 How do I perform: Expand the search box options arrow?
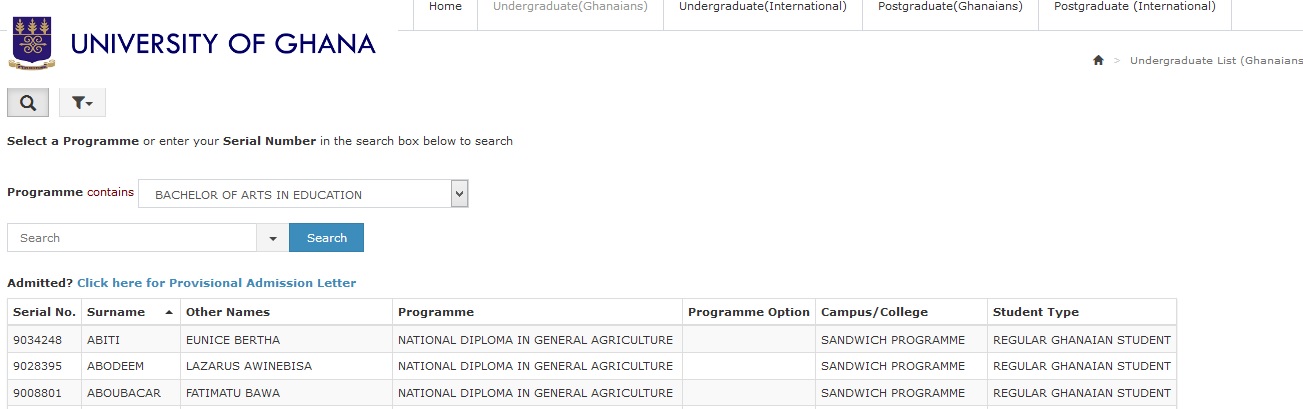pyautogui.click(x=273, y=238)
